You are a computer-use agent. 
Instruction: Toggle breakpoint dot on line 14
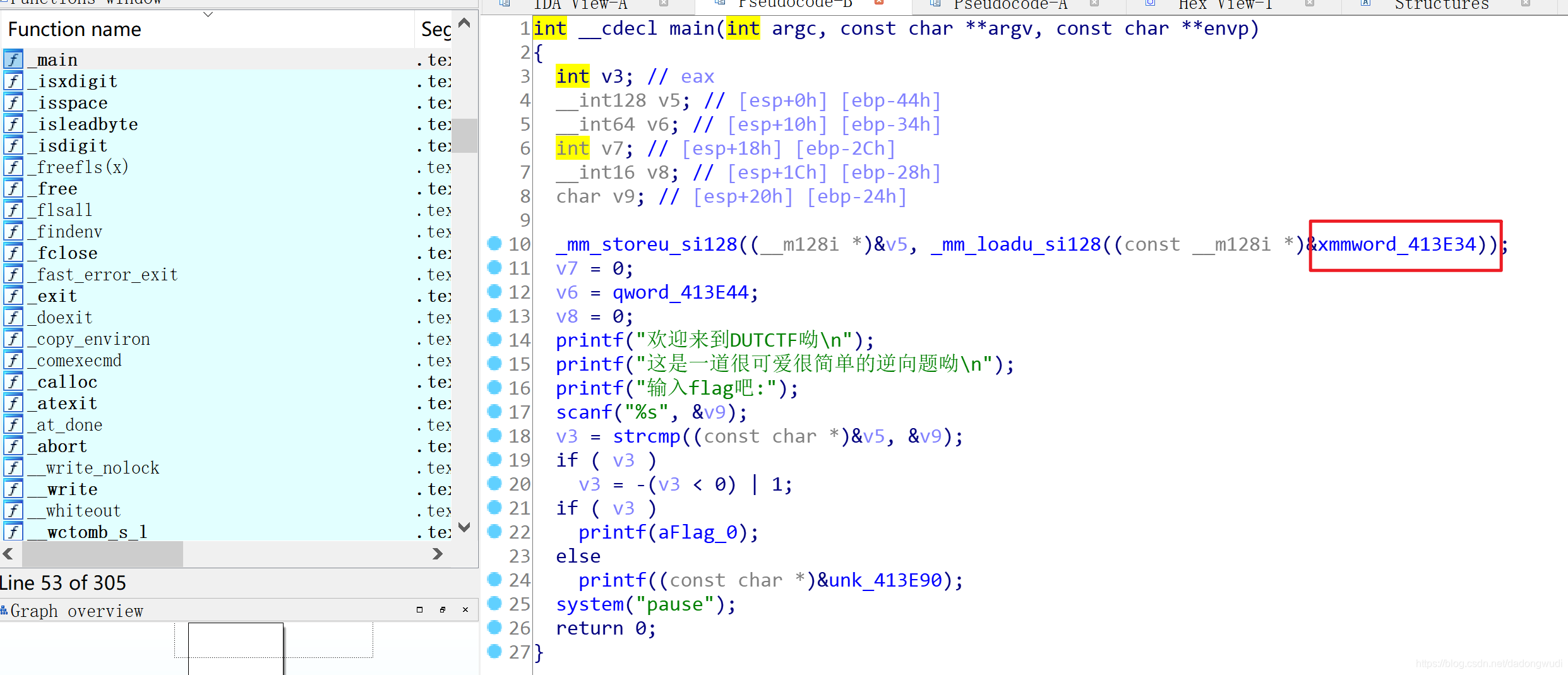(494, 339)
